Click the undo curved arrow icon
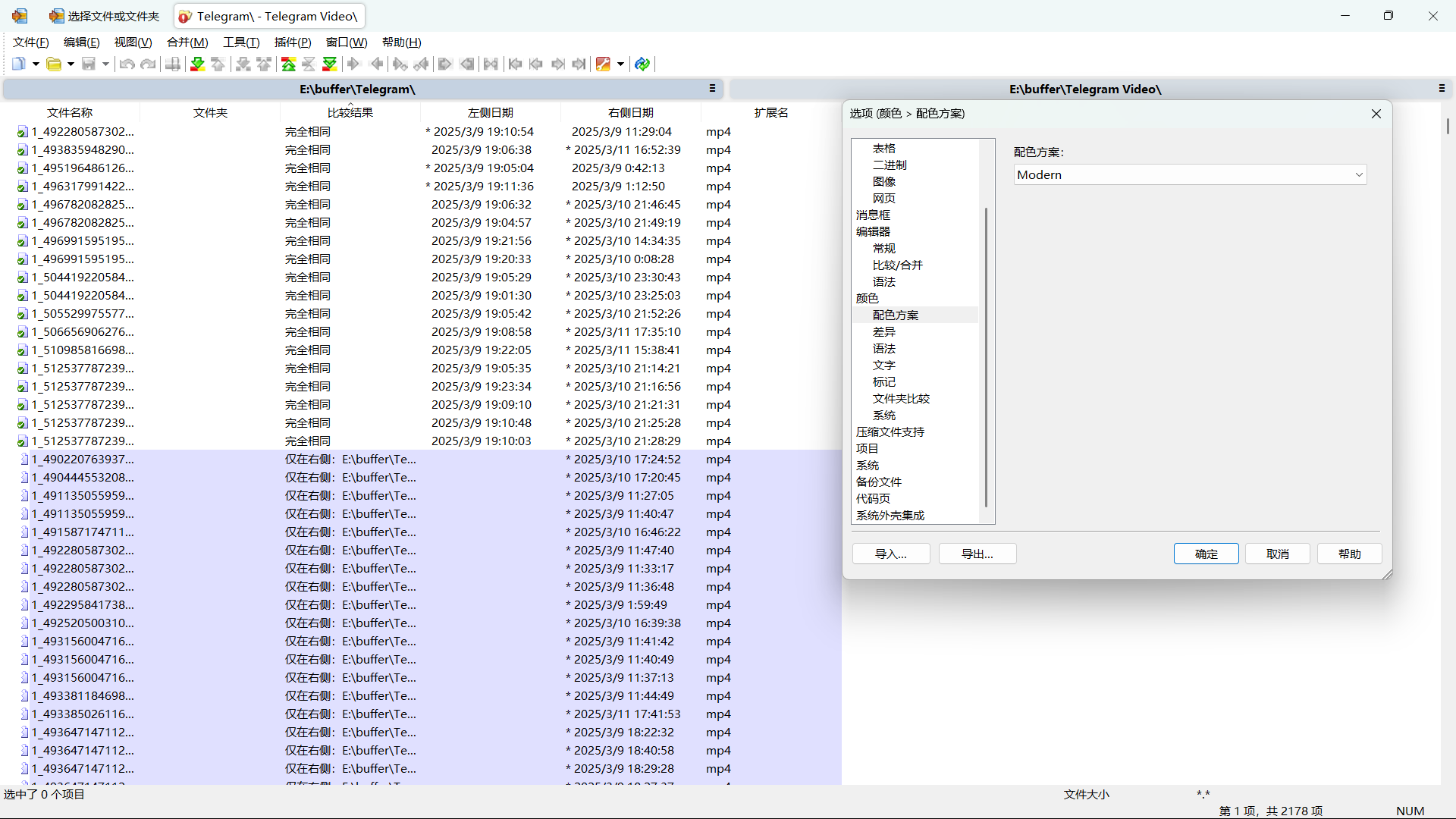Viewport: 1456px width, 819px height. 127,64
